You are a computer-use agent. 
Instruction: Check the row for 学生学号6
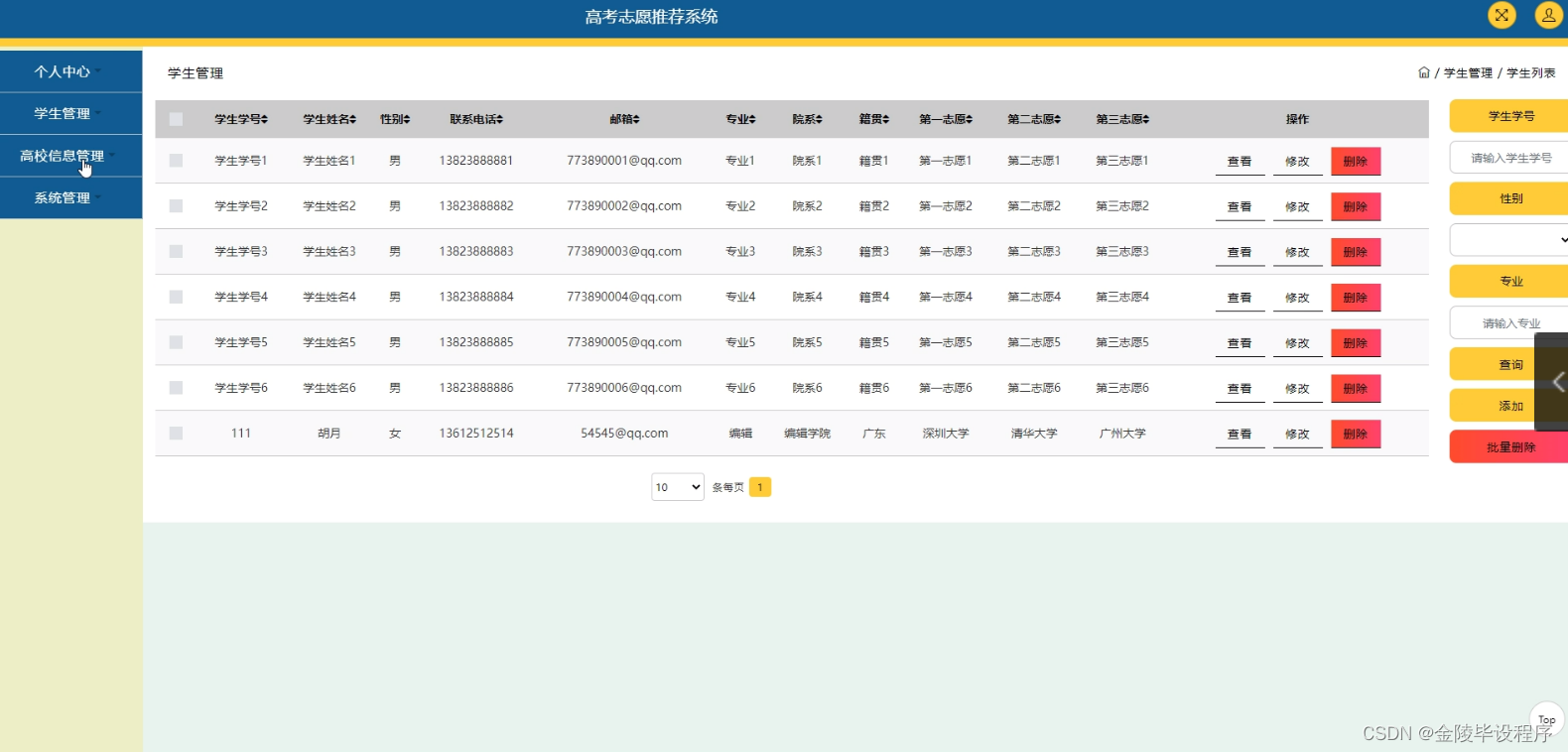tap(176, 388)
